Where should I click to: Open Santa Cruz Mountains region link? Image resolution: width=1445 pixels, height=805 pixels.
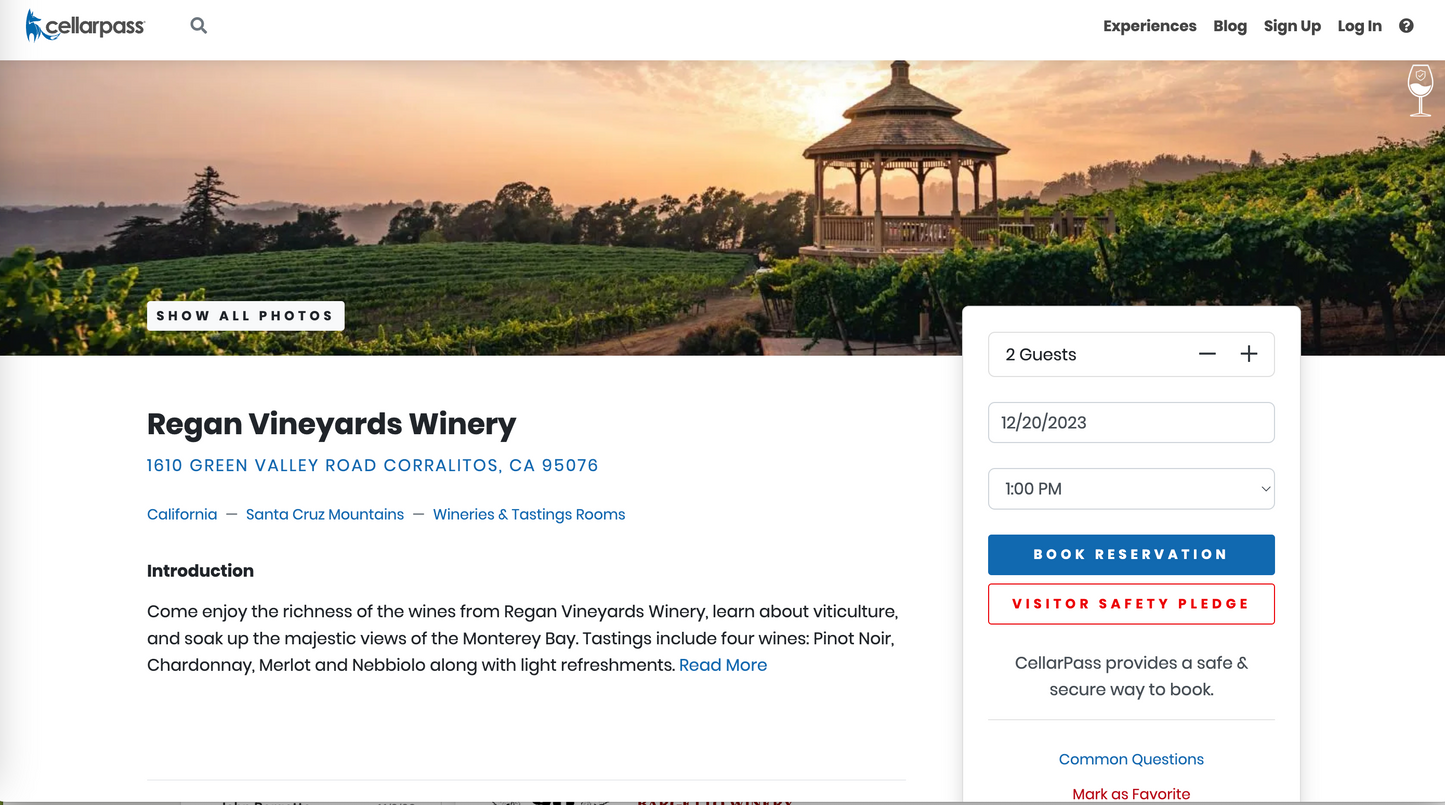[x=325, y=514]
